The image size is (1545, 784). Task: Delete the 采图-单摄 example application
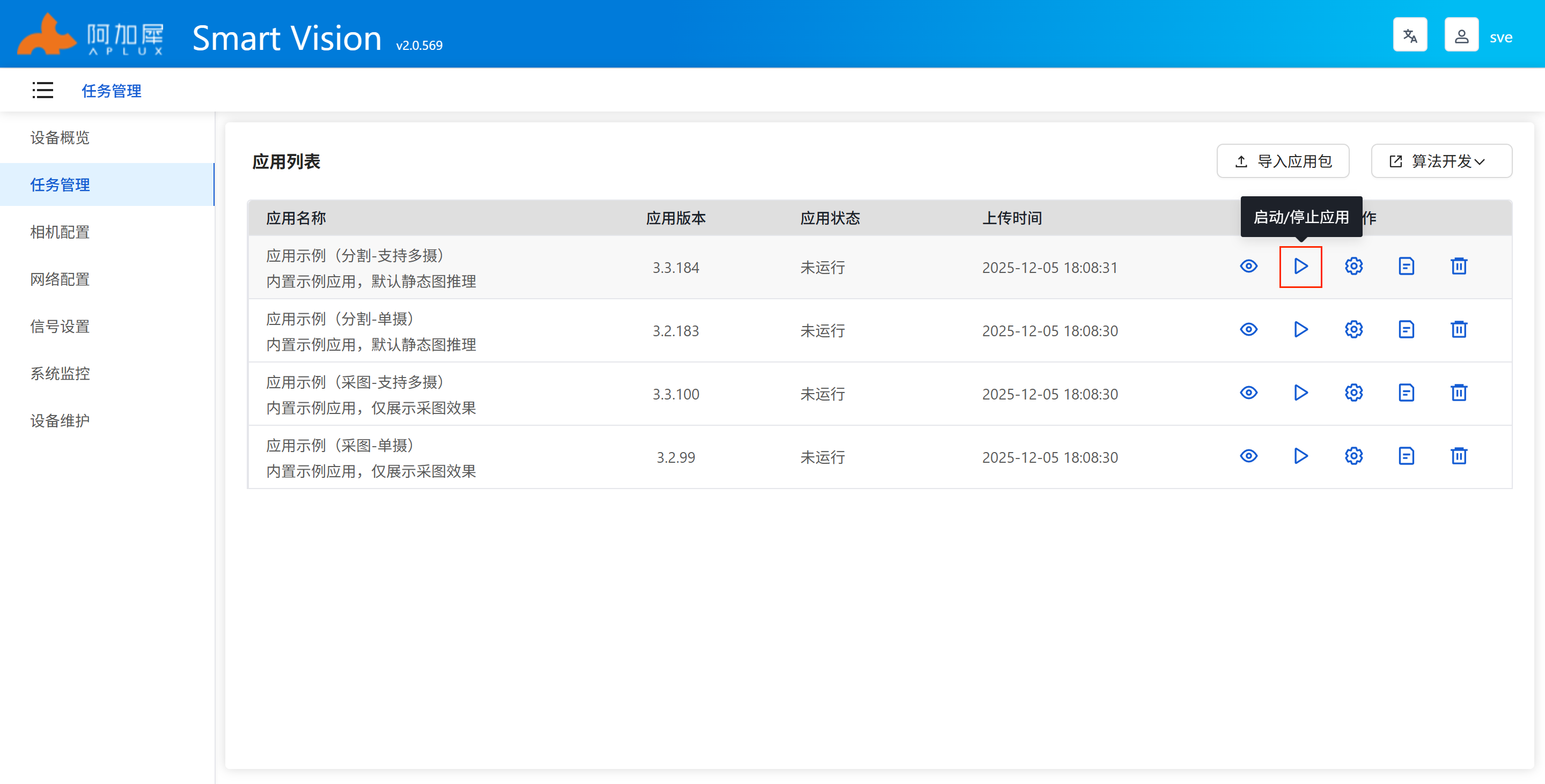pos(1459,456)
